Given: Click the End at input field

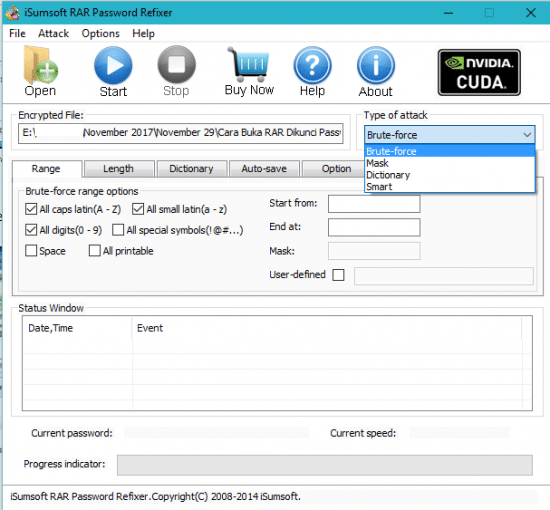Looking at the screenshot, I should [x=374, y=227].
